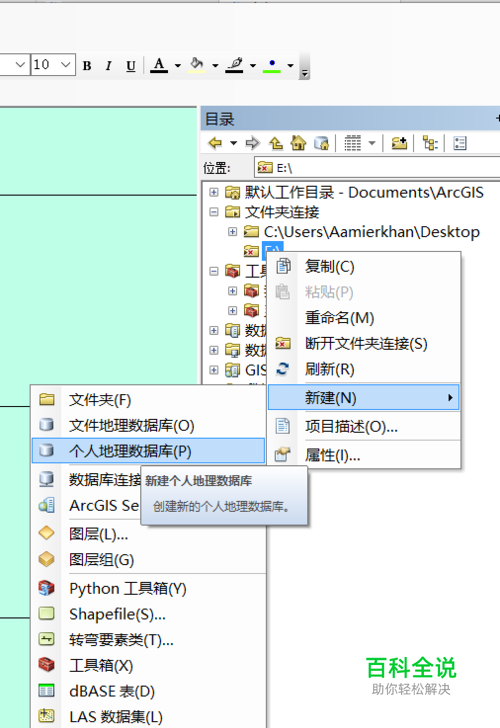Create a new 文件夹(F)
The width and height of the screenshot is (500, 728).
[149, 400]
